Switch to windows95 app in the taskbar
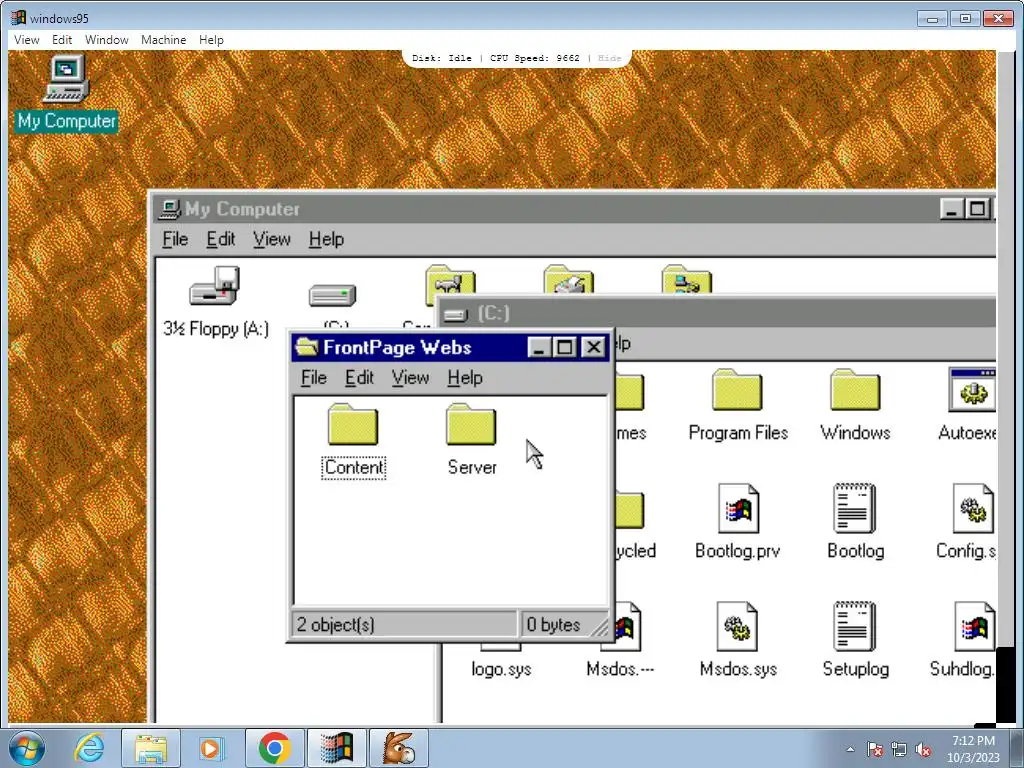This screenshot has width=1024, height=768. [x=336, y=748]
